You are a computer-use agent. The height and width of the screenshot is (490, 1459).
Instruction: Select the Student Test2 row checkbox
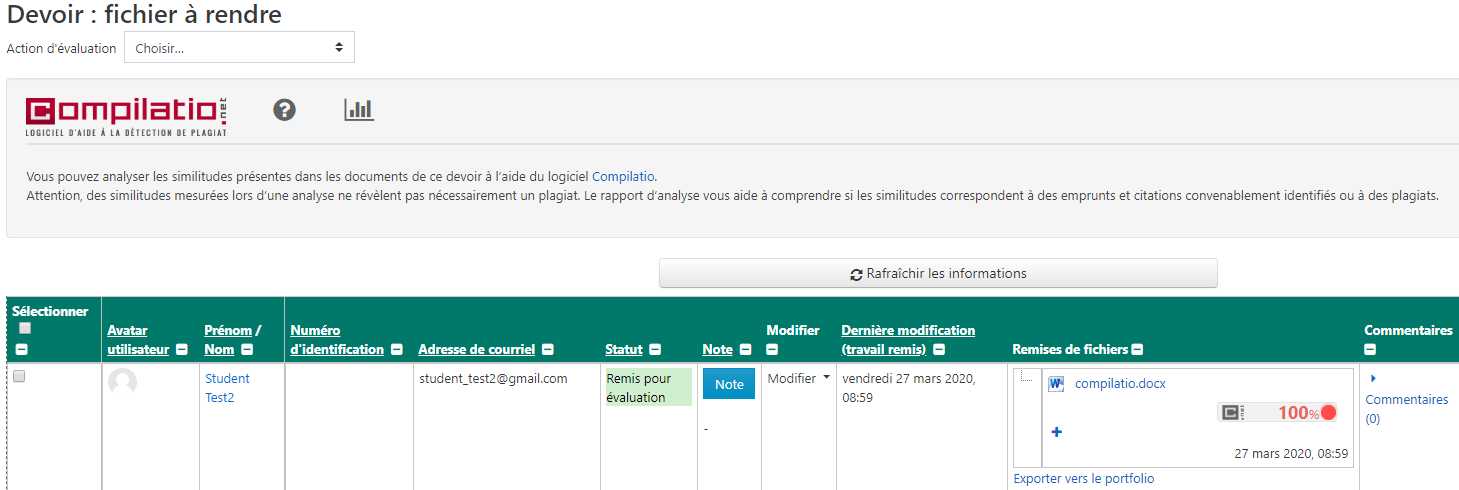coord(19,377)
